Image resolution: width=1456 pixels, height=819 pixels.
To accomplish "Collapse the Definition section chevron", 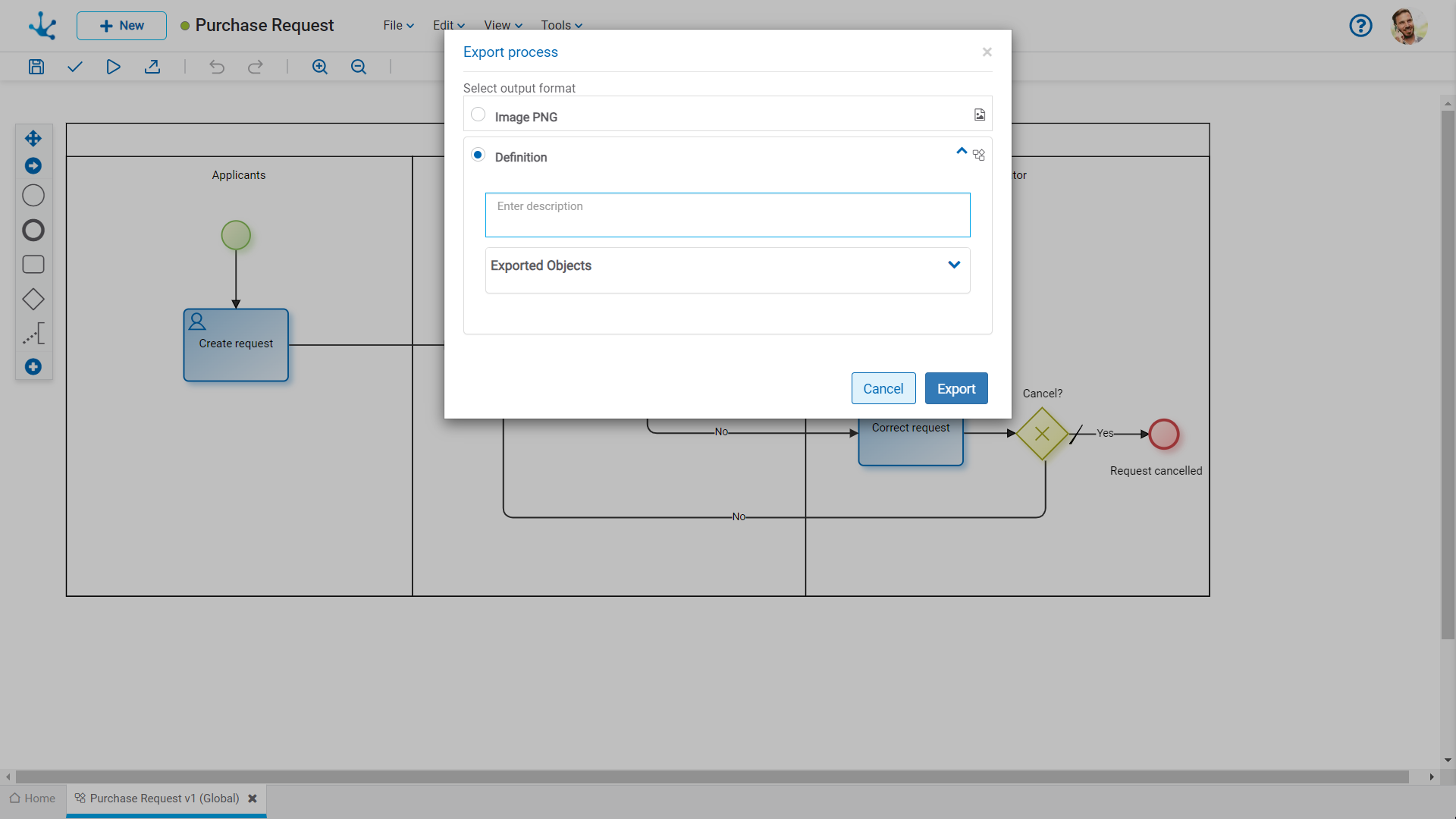I will point(962,151).
